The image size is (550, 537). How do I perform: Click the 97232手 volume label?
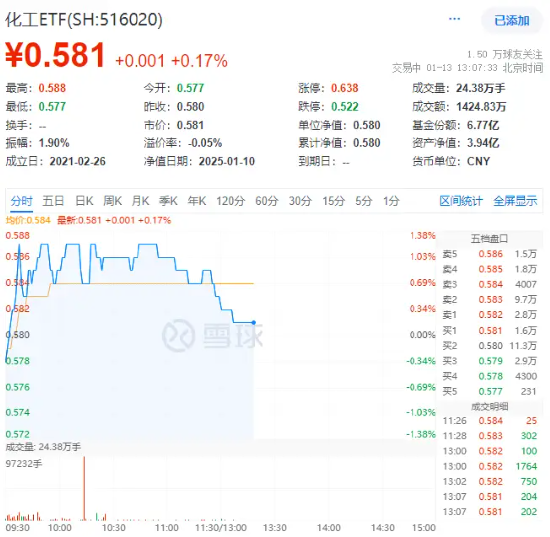click(x=24, y=464)
